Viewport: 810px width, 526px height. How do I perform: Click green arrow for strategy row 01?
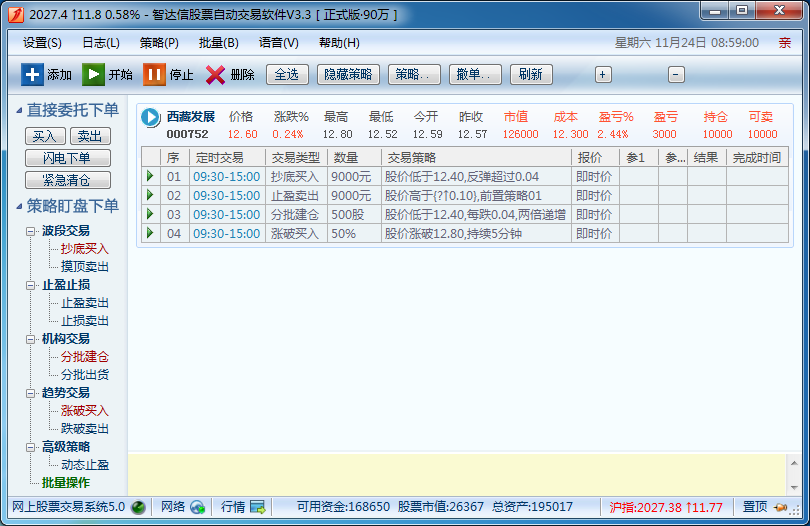[x=150, y=176]
